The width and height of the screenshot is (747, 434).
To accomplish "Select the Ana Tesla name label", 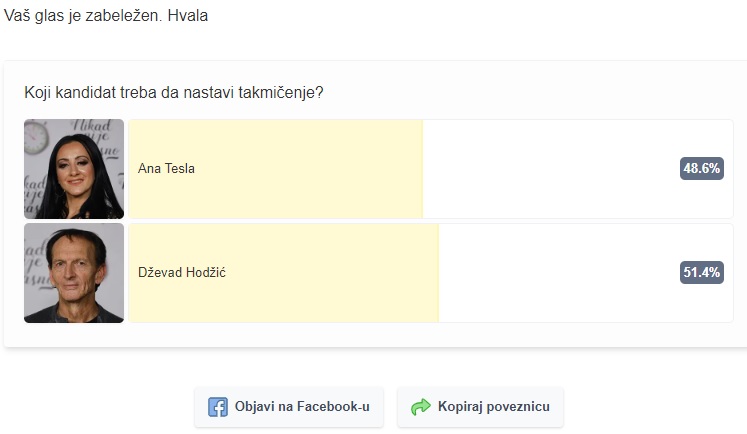I will [166, 169].
